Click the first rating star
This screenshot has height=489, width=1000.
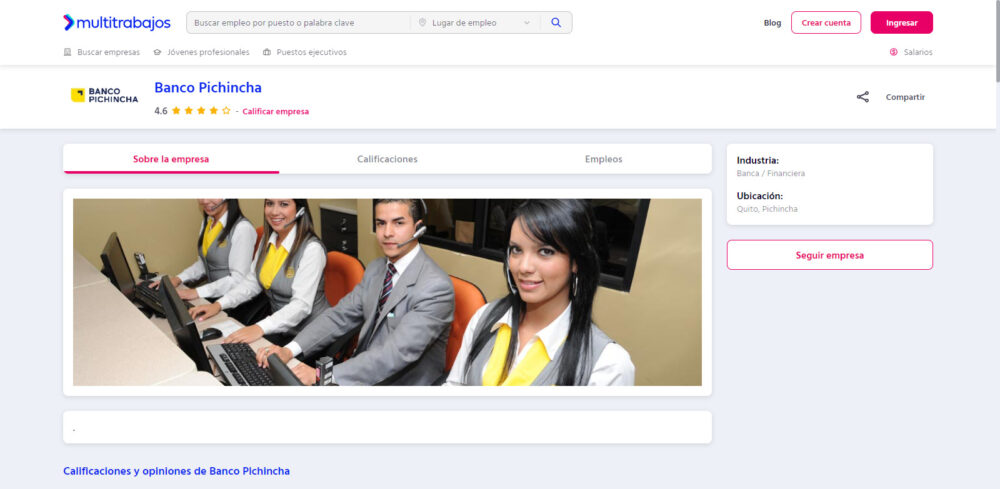176,111
